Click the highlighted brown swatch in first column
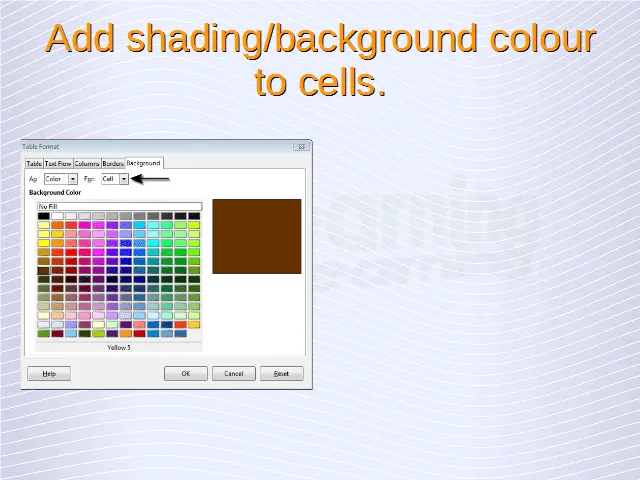The width and height of the screenshot is (640, 480). coord(44,270)
